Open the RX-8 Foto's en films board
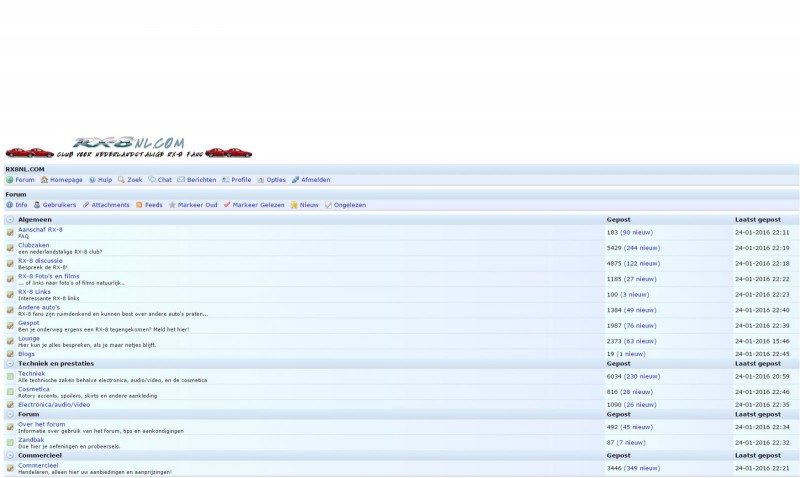800x478 pixels. coord(49,276)
